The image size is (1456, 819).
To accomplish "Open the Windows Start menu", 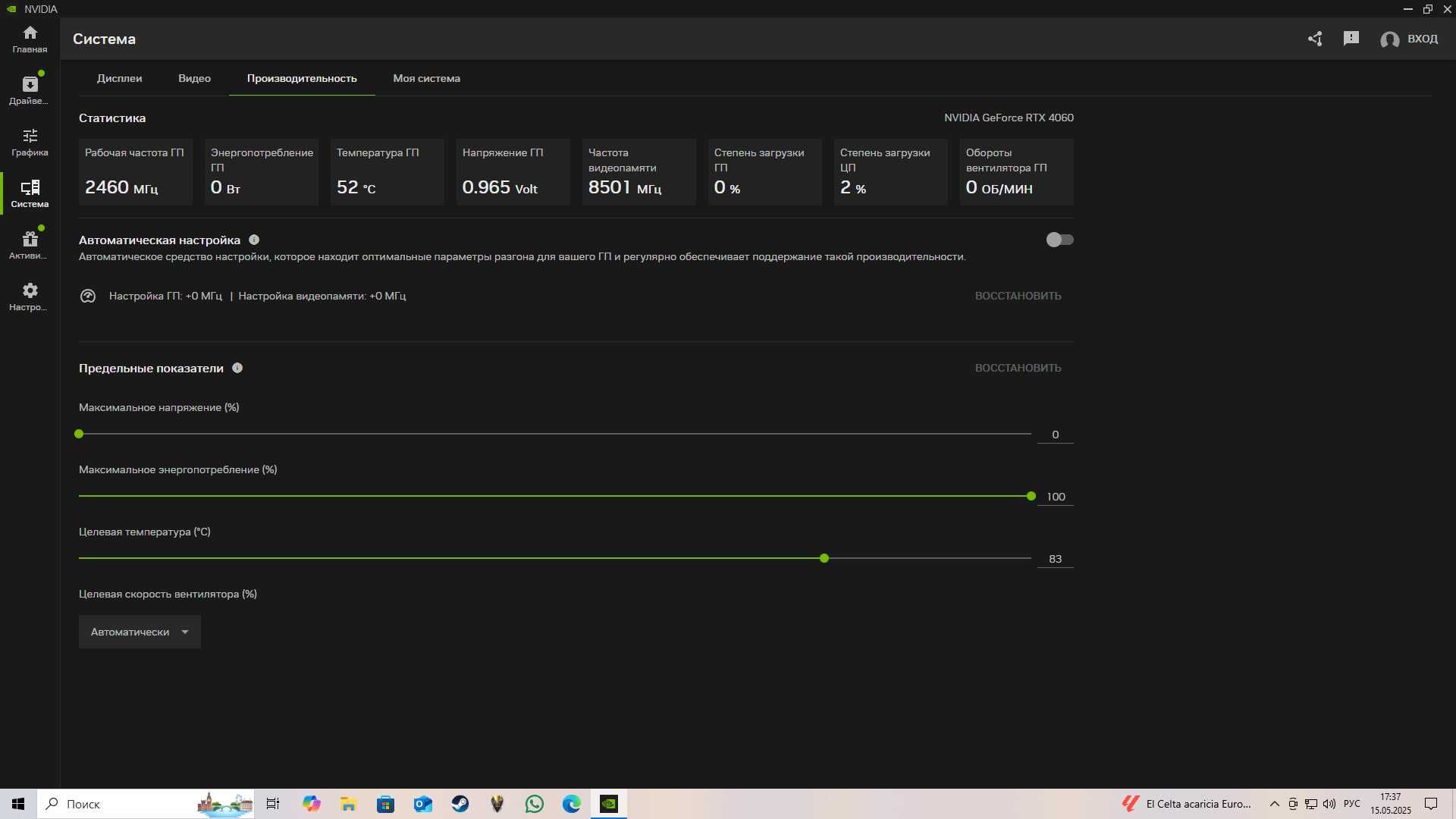I will 18,804.
